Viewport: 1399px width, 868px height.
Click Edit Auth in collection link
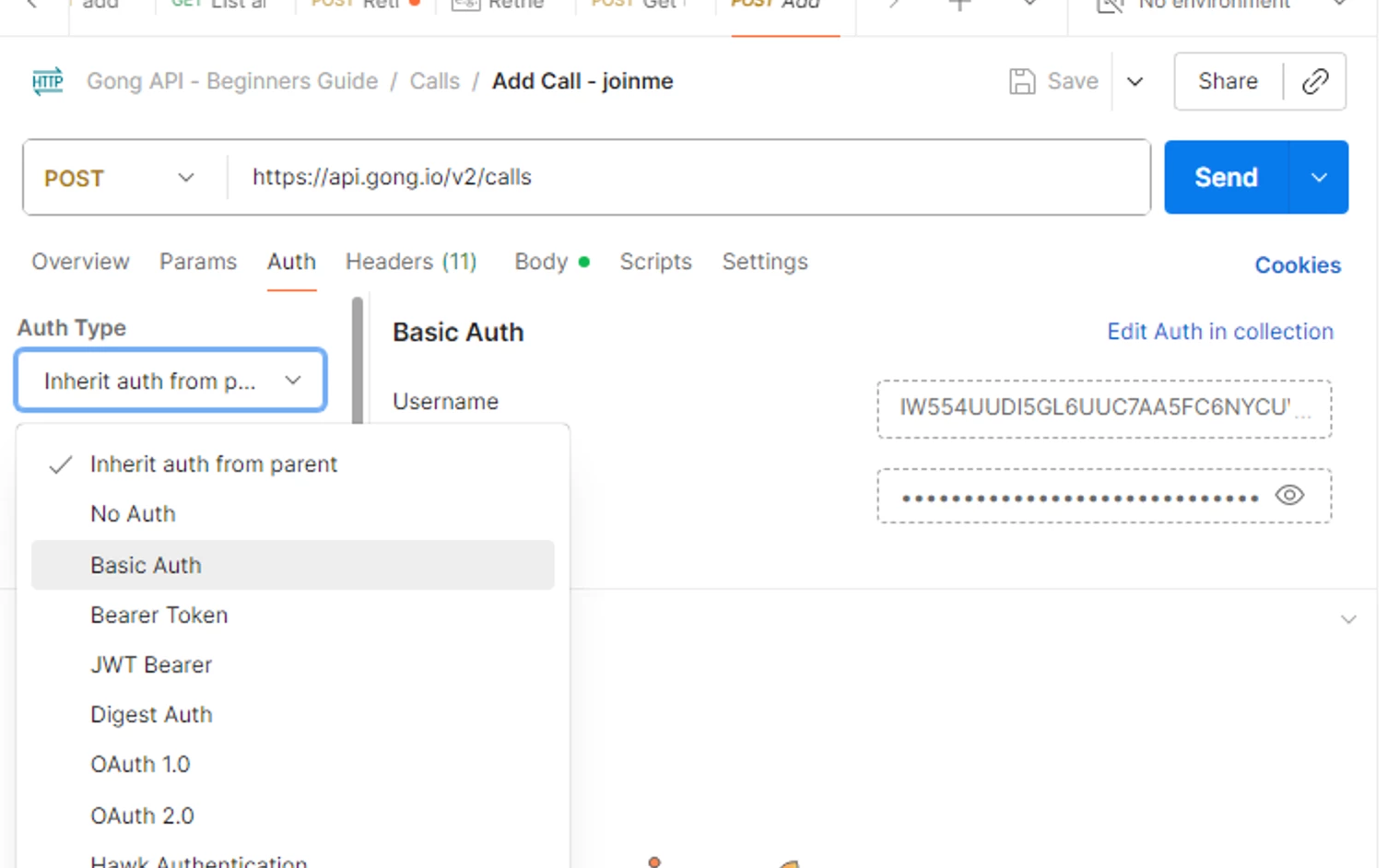click(x=1220, y=332)
